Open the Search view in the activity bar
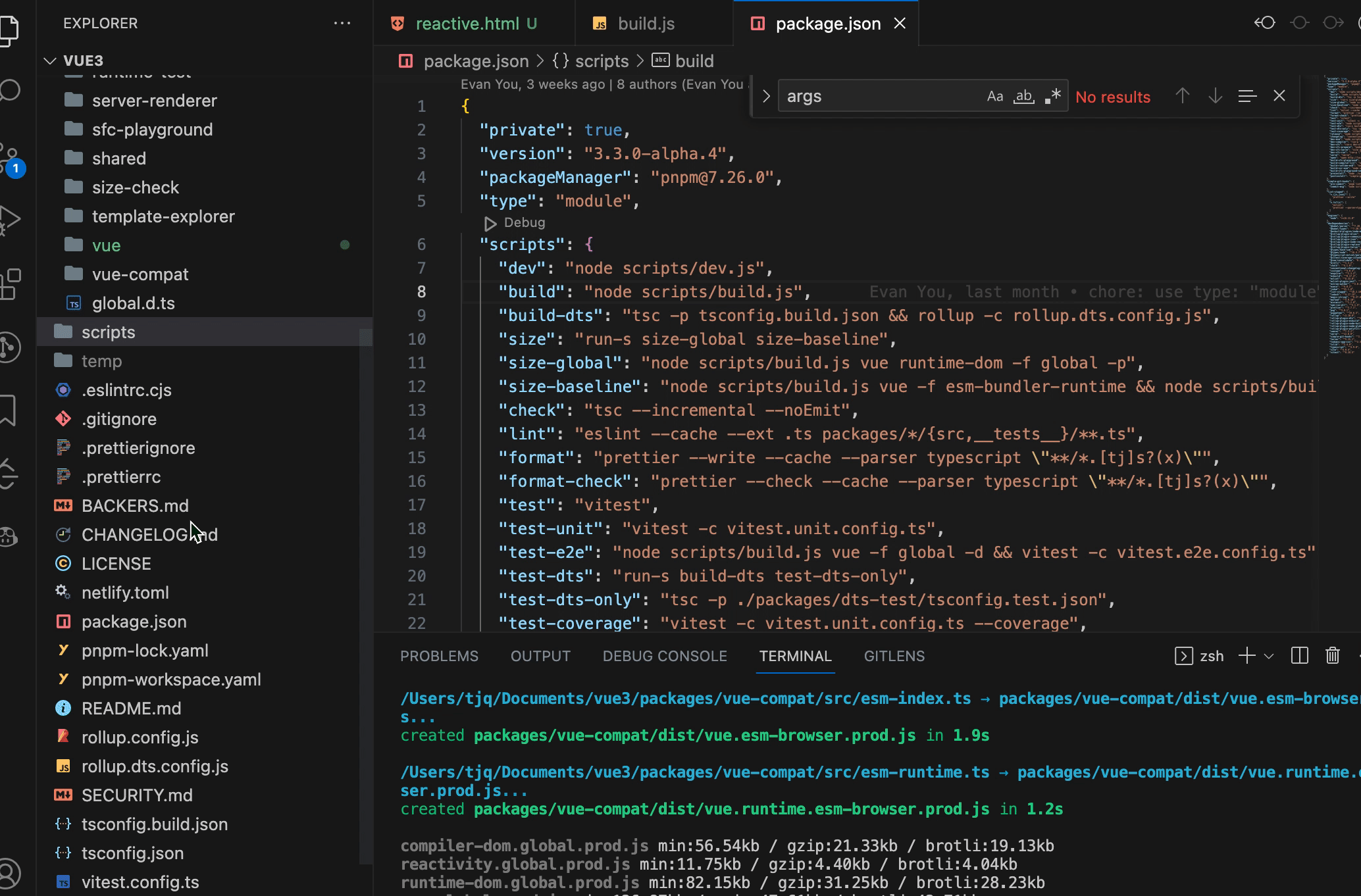 click(11, 90)
